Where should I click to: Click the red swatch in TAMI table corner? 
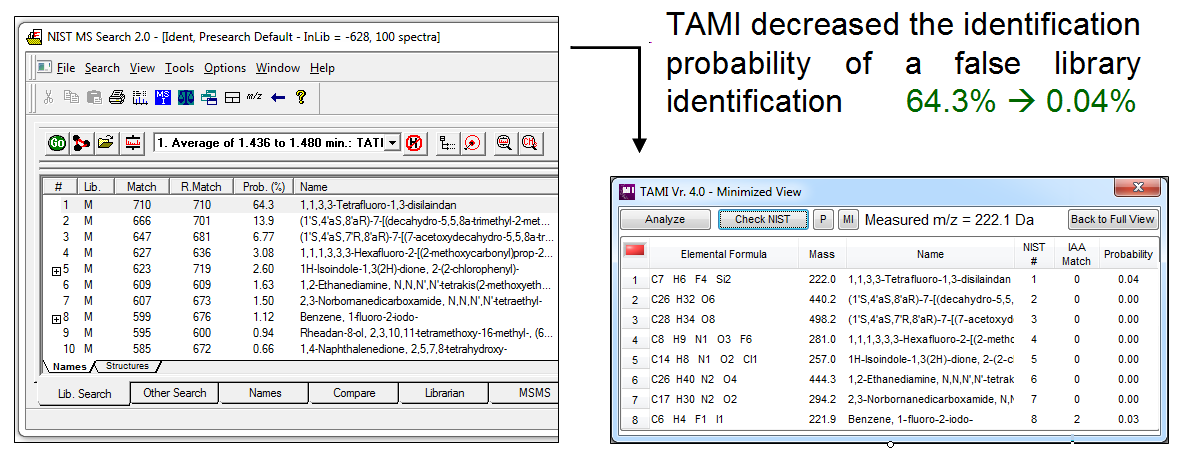634,249
